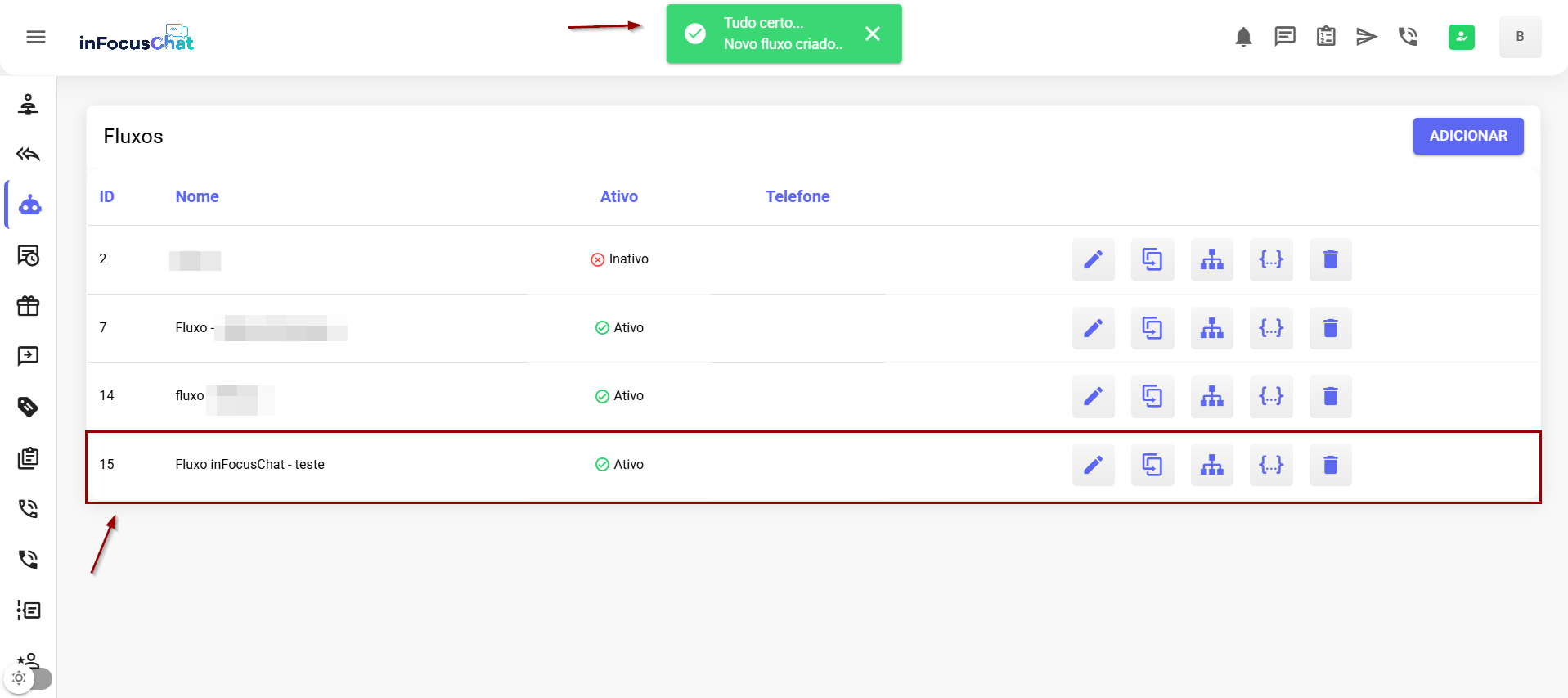The image size is (1568, 698).
Task: Sort table by the Nome column
Action: (197, 196)
